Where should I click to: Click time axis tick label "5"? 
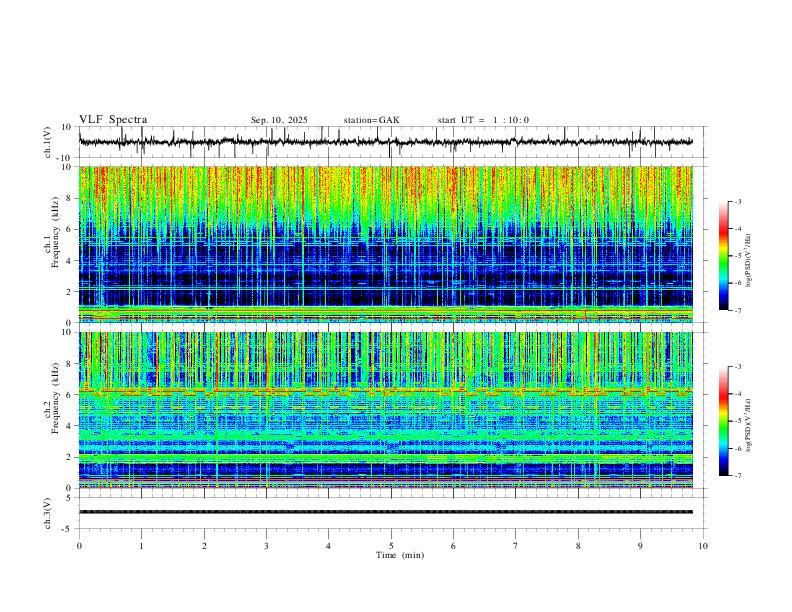(x=391, y=546)
